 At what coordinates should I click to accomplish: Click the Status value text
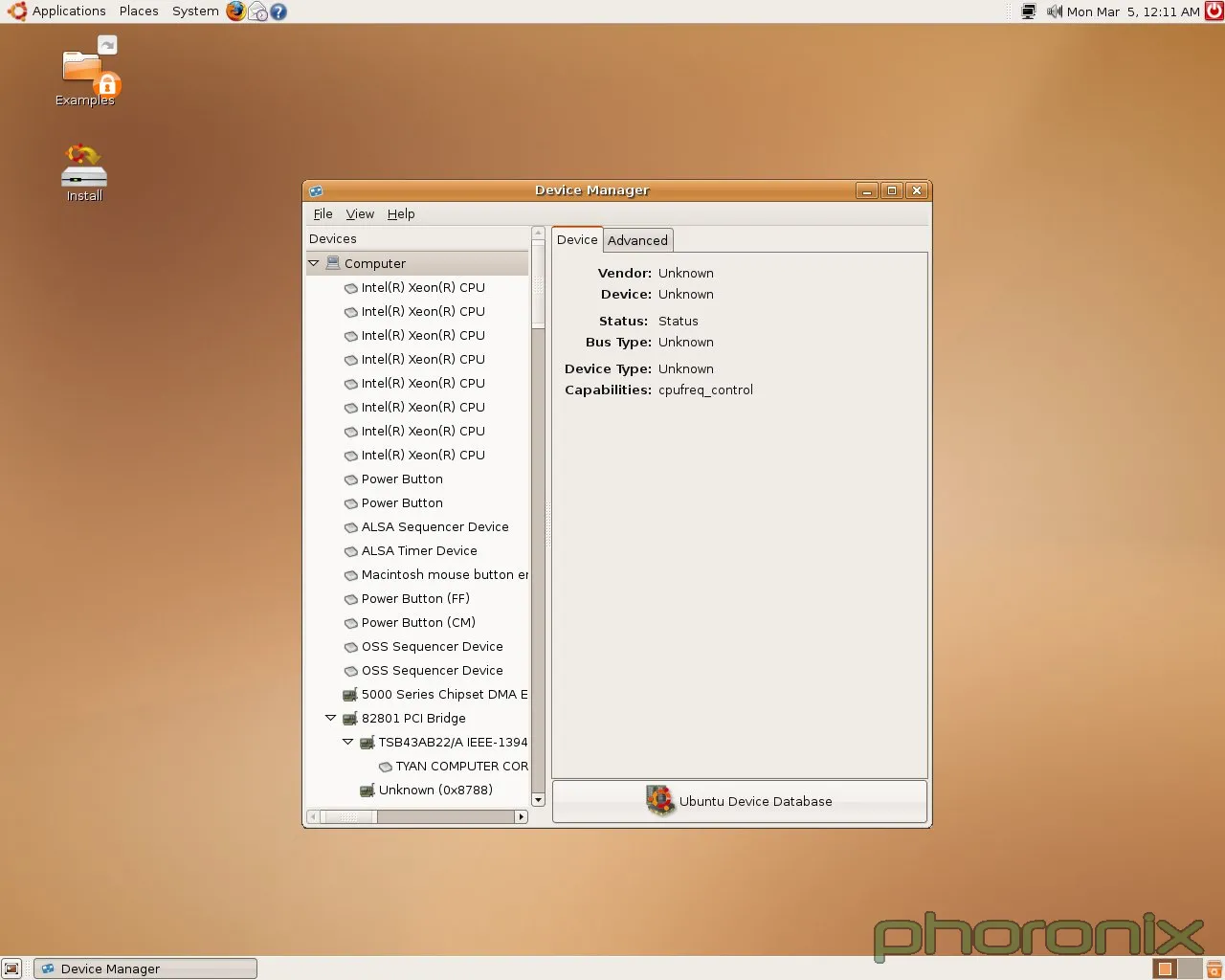679,322
